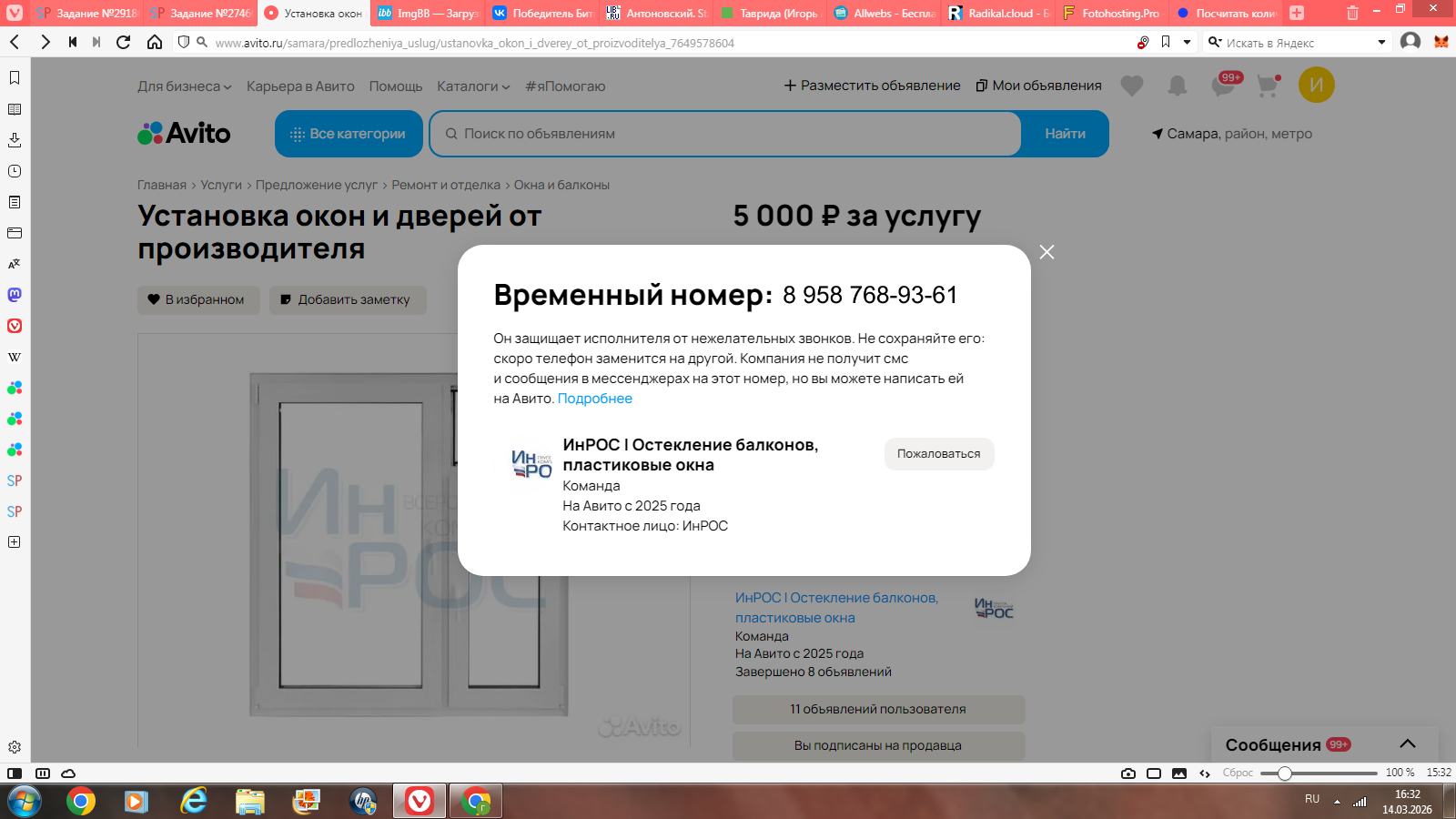Click the browser address bar URL
This screenshot has width=1456, height=819.
[x=474, y=43]
